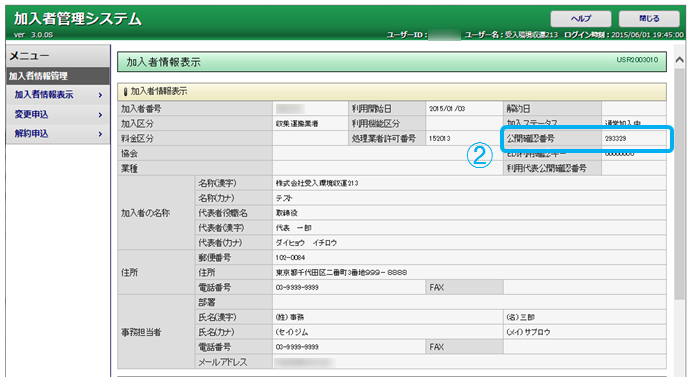Open 変更申込 menu item
Screen dimensions: 692x384
click(x=31, y=114)
